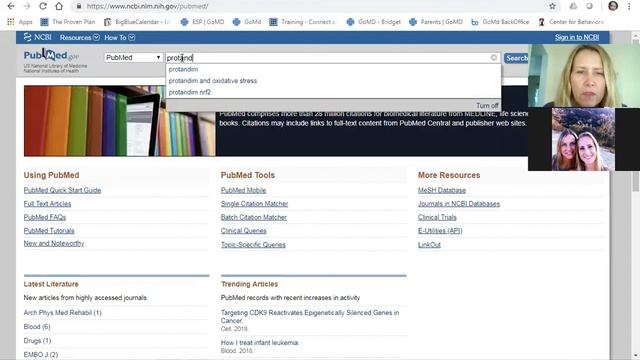The image size is (640, 360).
Task: Open New and Noteworthy
Action: 54,243
